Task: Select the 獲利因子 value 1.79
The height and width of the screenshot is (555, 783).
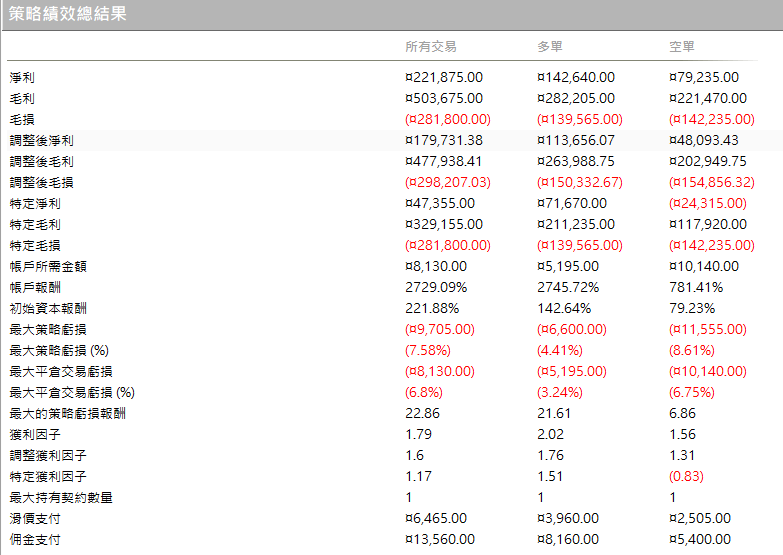Action: [x=418, y=434]
